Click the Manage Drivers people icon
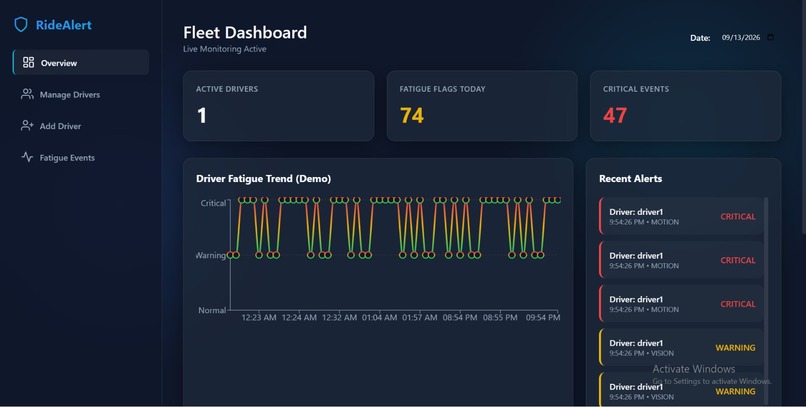Image resolution: width=806 pixels, height=407 pixels. click(27, 94)
